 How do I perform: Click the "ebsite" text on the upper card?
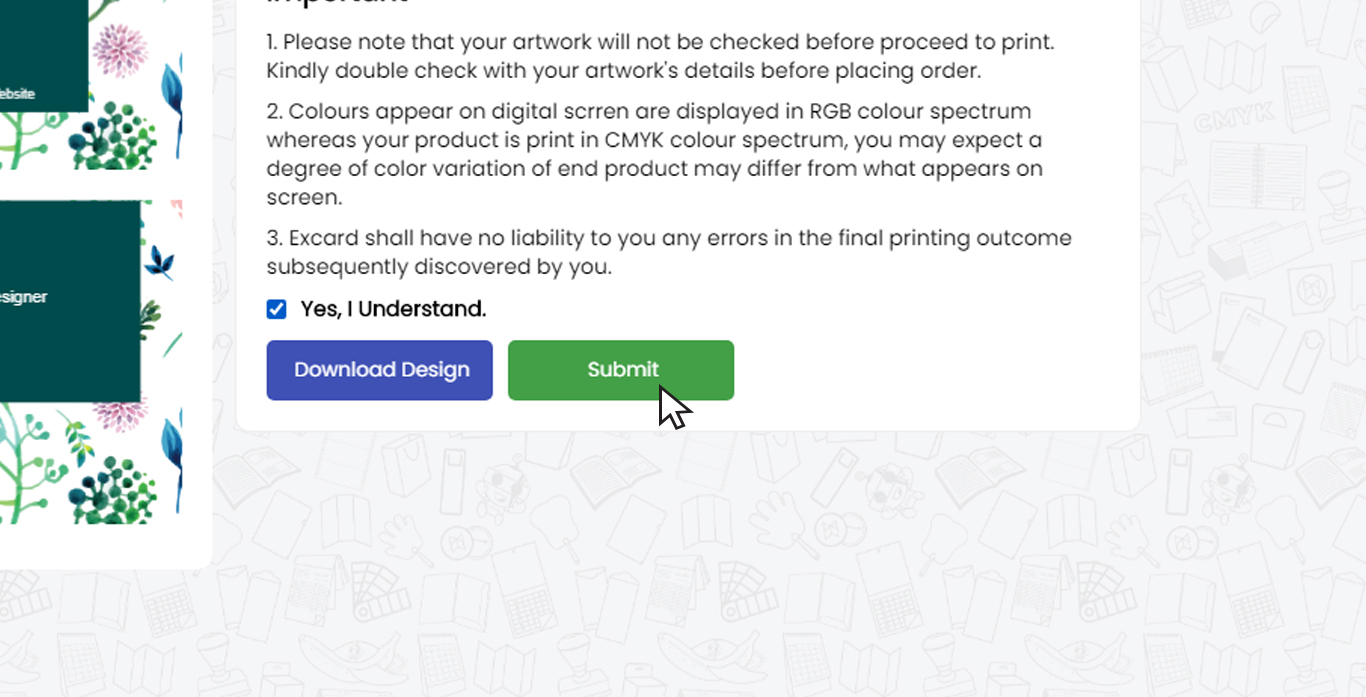pyautogui.click(x=17, y=93)
